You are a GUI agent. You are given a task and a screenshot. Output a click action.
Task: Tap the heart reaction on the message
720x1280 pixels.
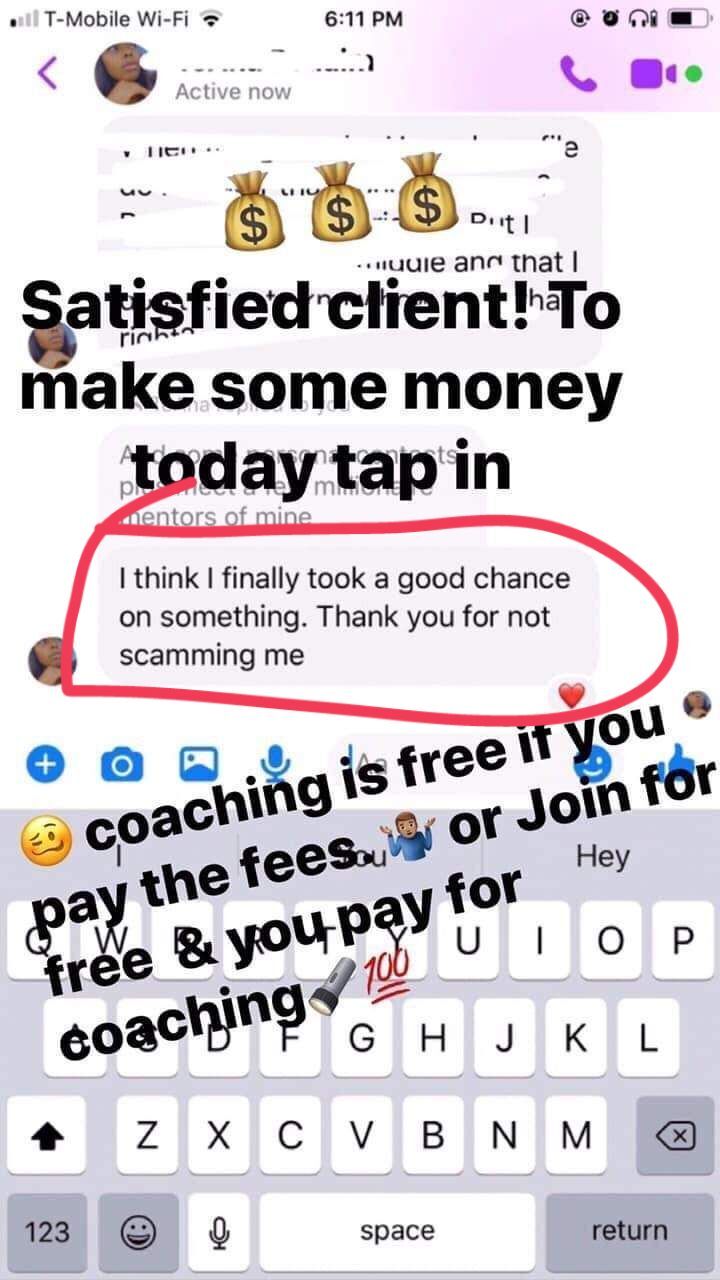click(x=570, y=696)
